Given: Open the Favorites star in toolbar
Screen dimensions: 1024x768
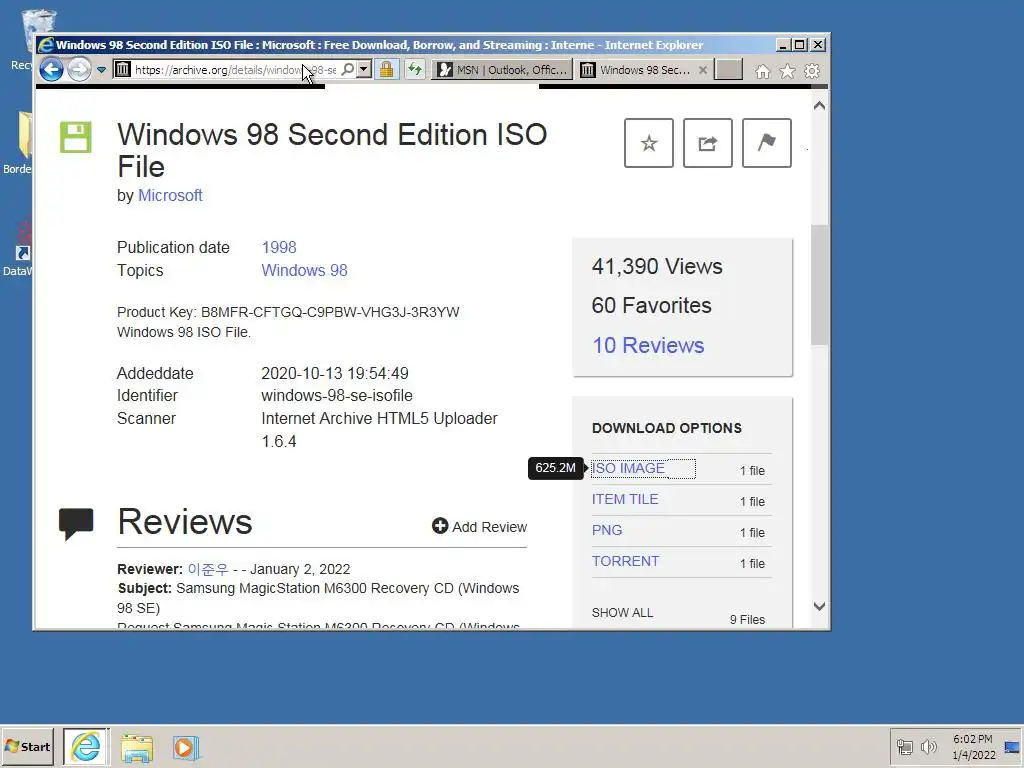Looking at the screenshot, I should tap(788, 71).
